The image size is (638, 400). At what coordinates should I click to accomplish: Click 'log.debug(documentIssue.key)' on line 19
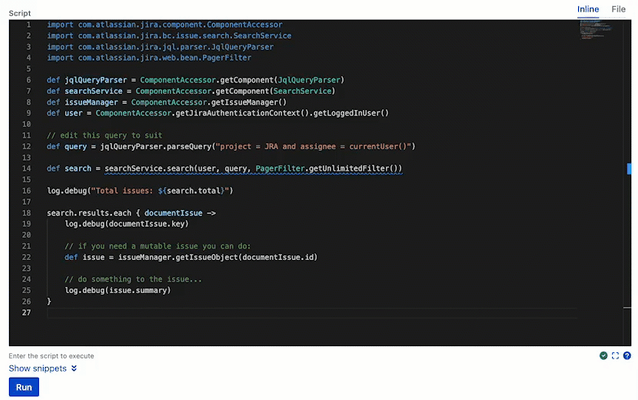coord(127,224)
